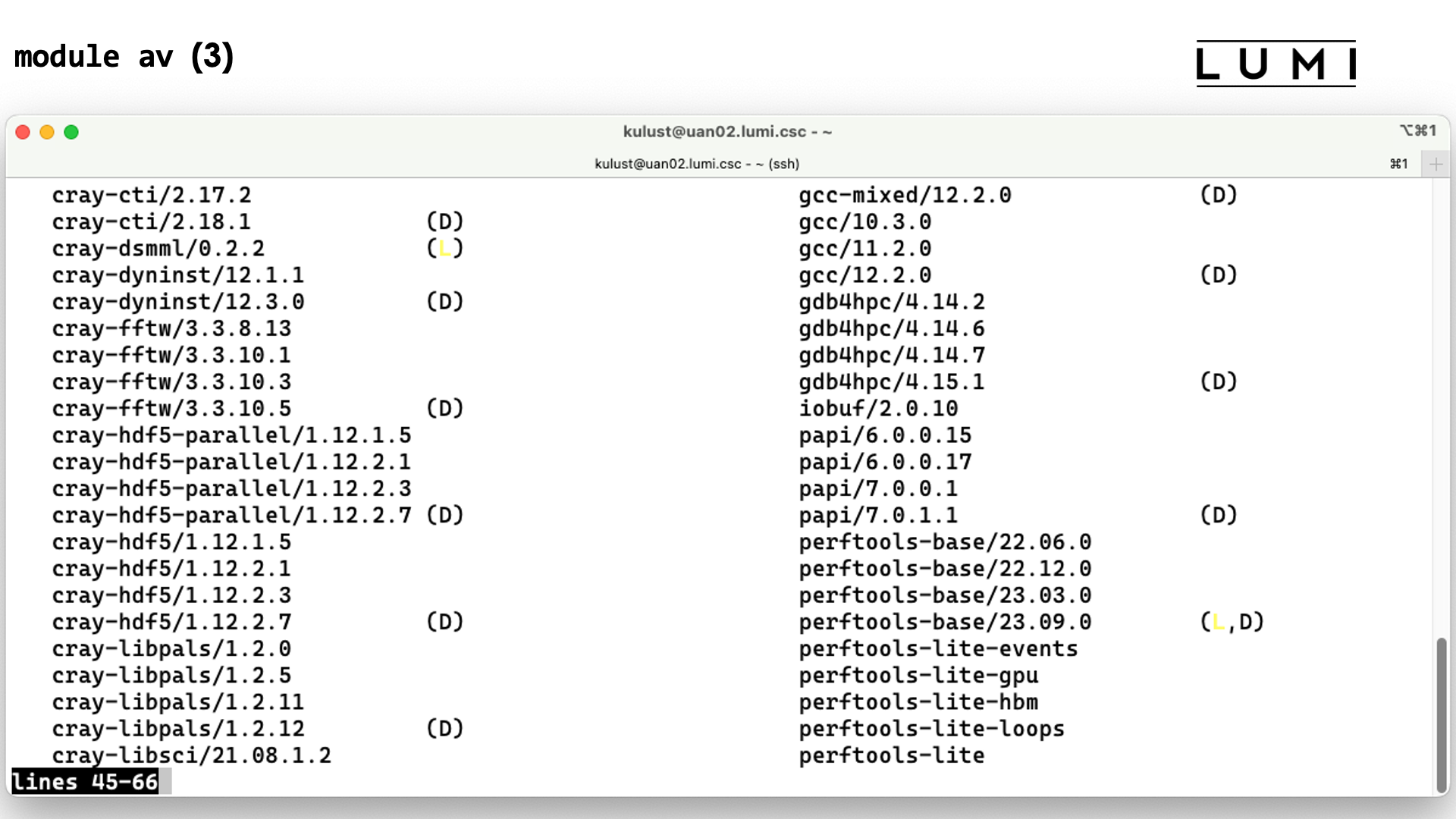
Task: Select text 'cray-fftw/3.3.10.5'
Action: (171, 409)
